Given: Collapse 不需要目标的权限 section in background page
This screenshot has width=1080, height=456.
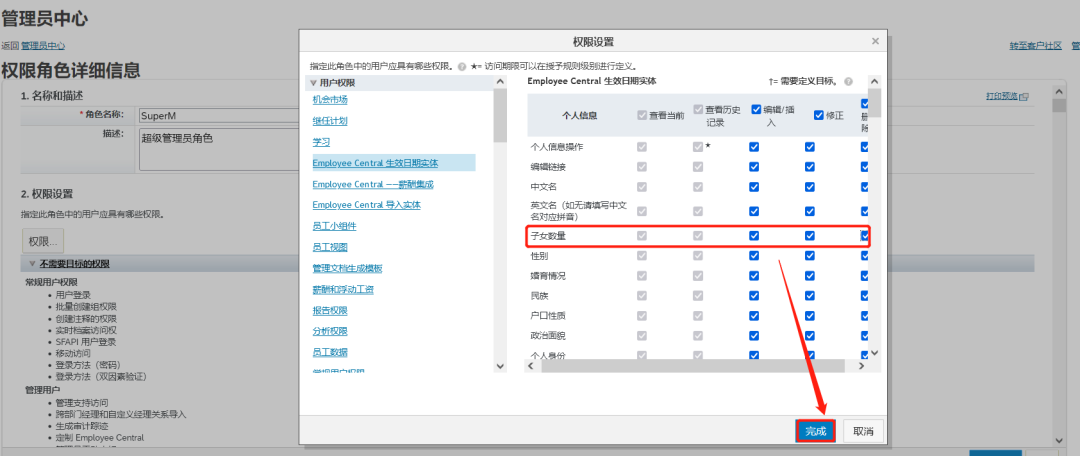Looking at the screenshot, I should (x=32, y=264).
